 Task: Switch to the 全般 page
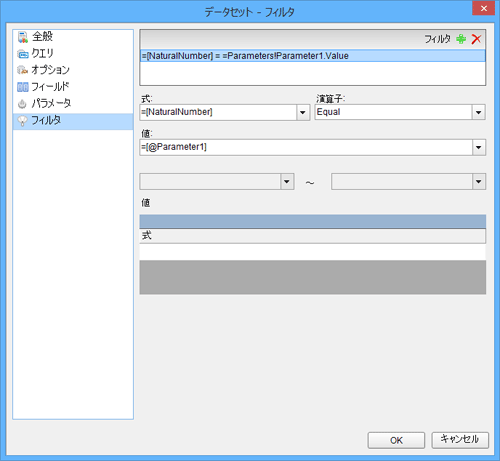click(42, 37)
